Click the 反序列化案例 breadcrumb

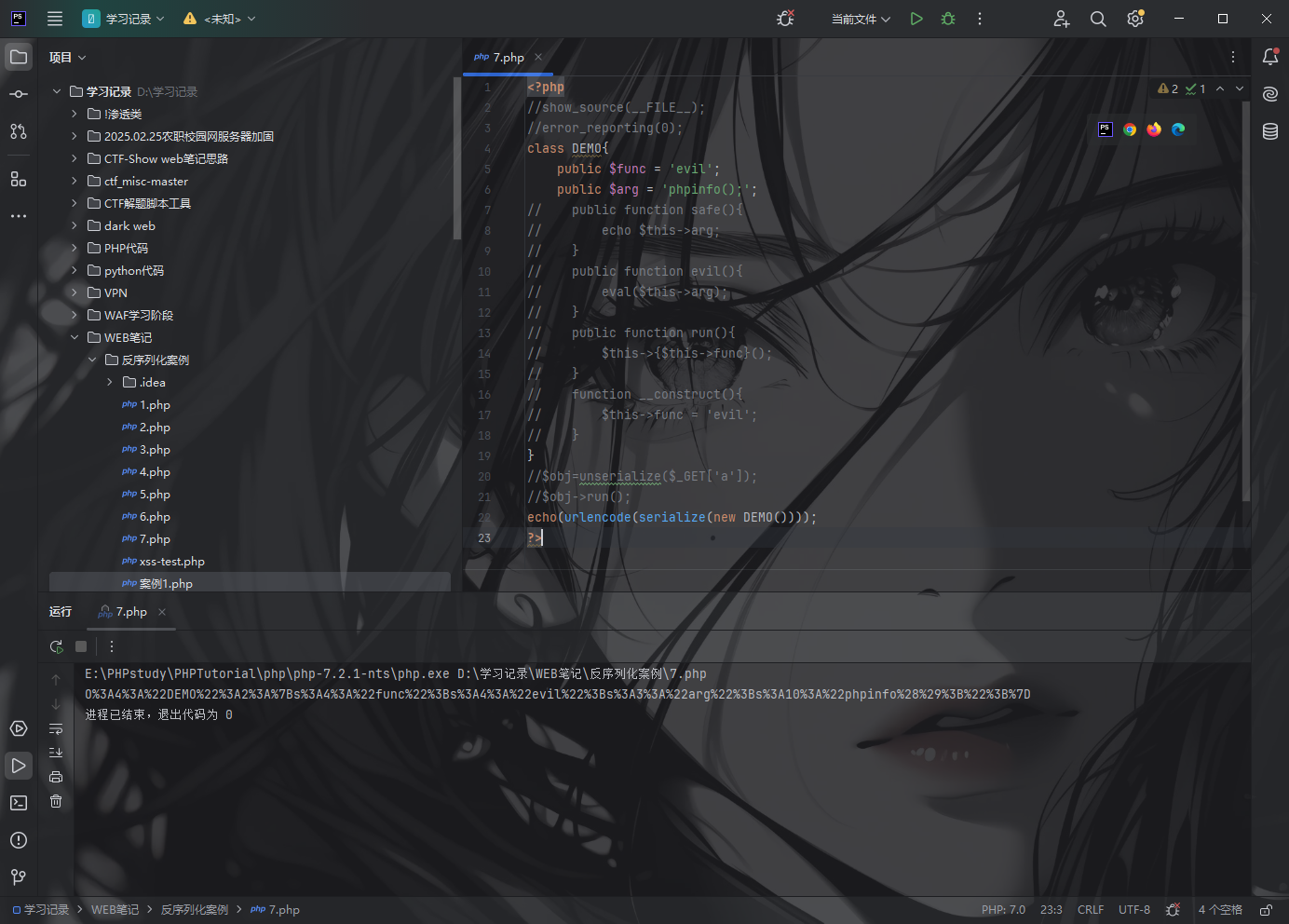(x=195, y=910)
